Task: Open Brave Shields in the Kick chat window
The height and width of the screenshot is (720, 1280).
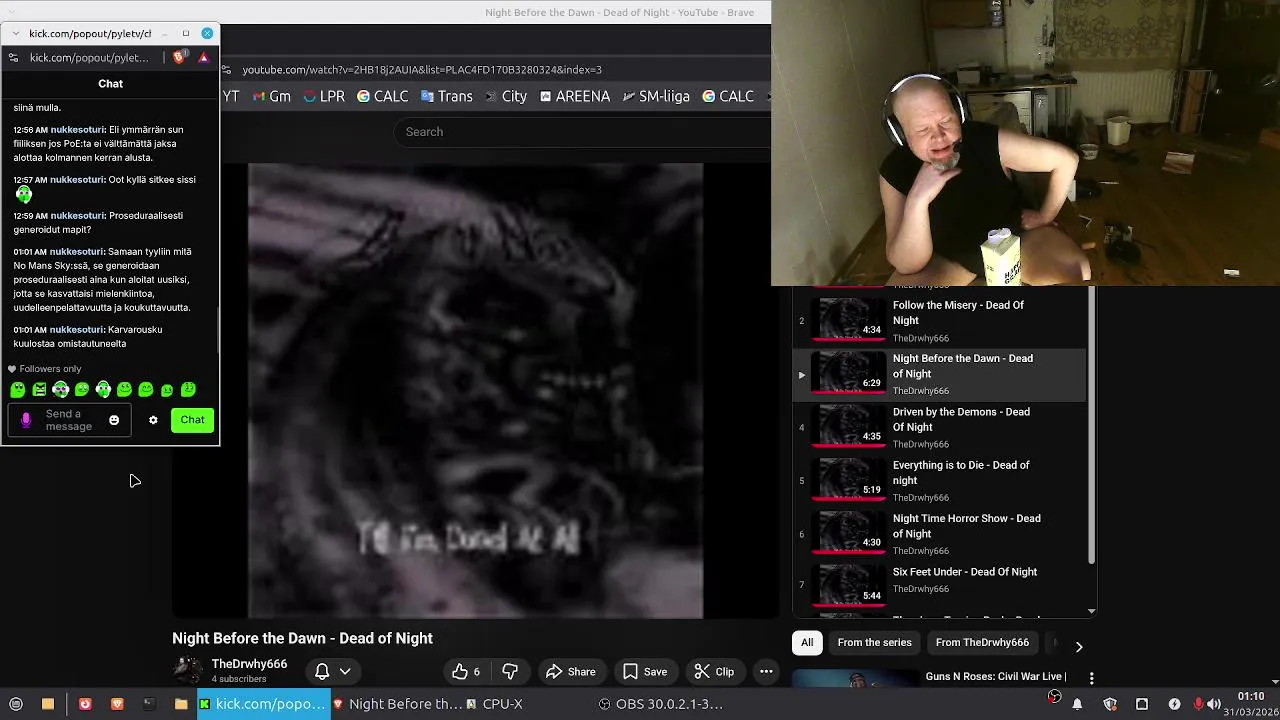Action: click(x=179, y=58)
